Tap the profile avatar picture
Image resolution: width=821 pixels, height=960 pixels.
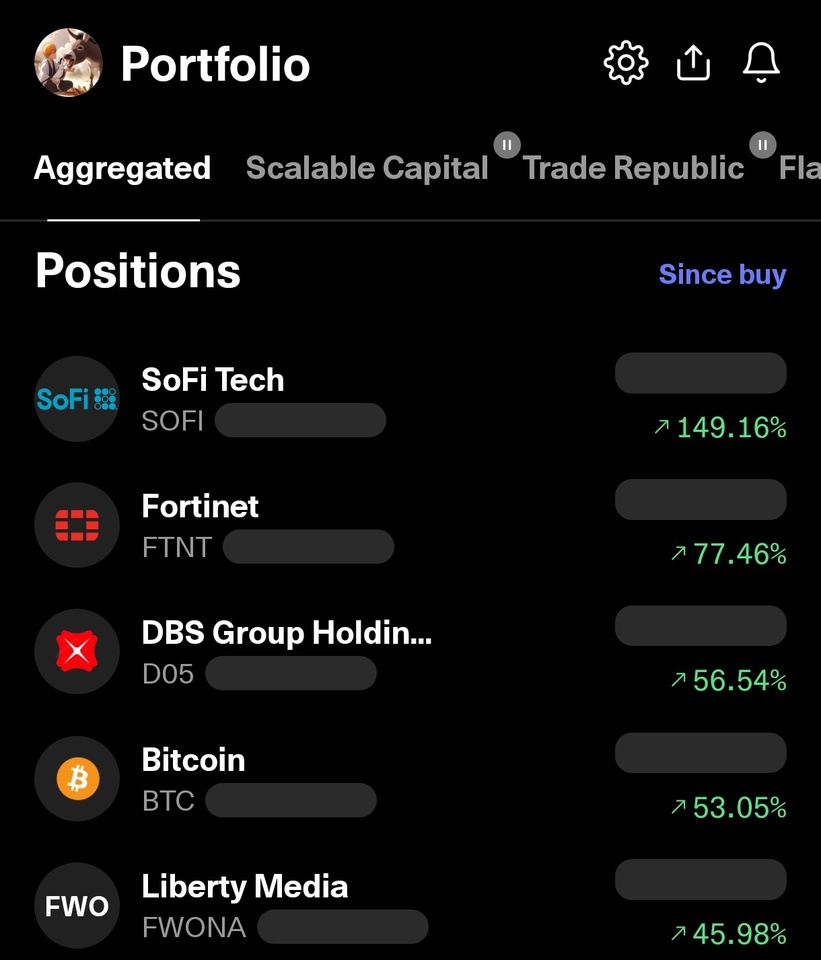pyautogui.click(x=68, y=62)
